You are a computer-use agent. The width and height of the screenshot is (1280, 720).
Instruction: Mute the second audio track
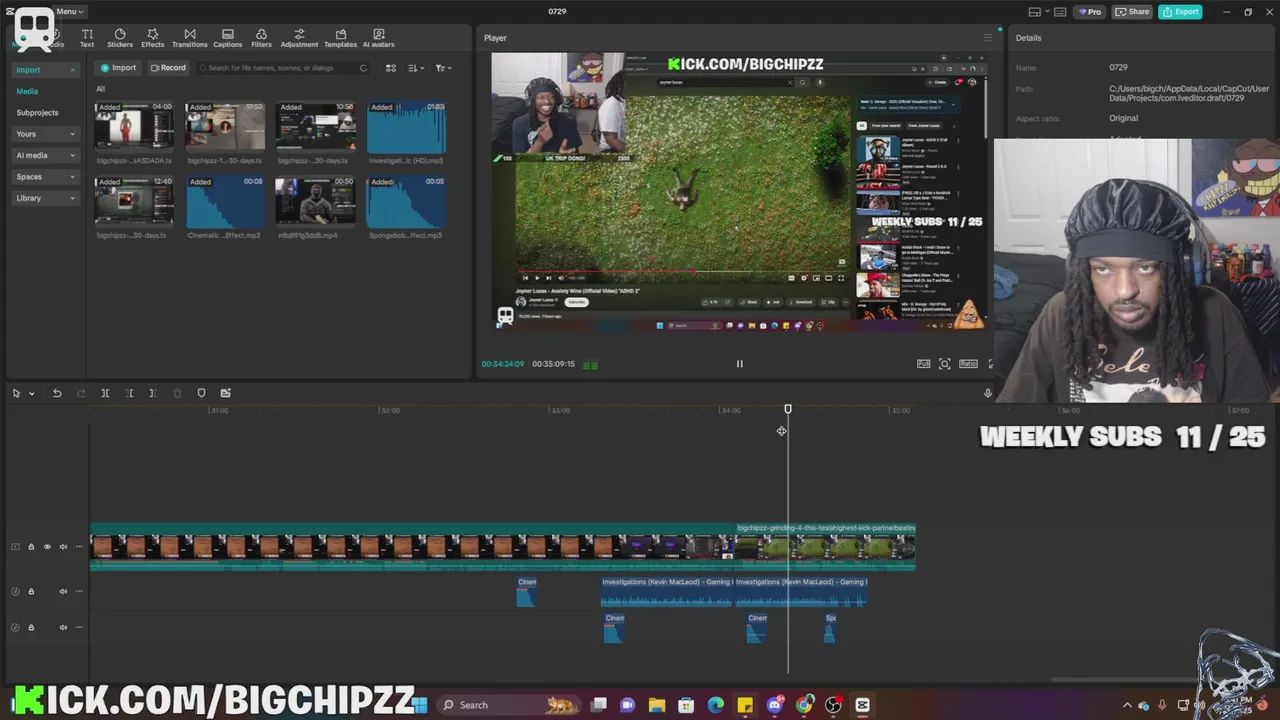click(63, 627)
